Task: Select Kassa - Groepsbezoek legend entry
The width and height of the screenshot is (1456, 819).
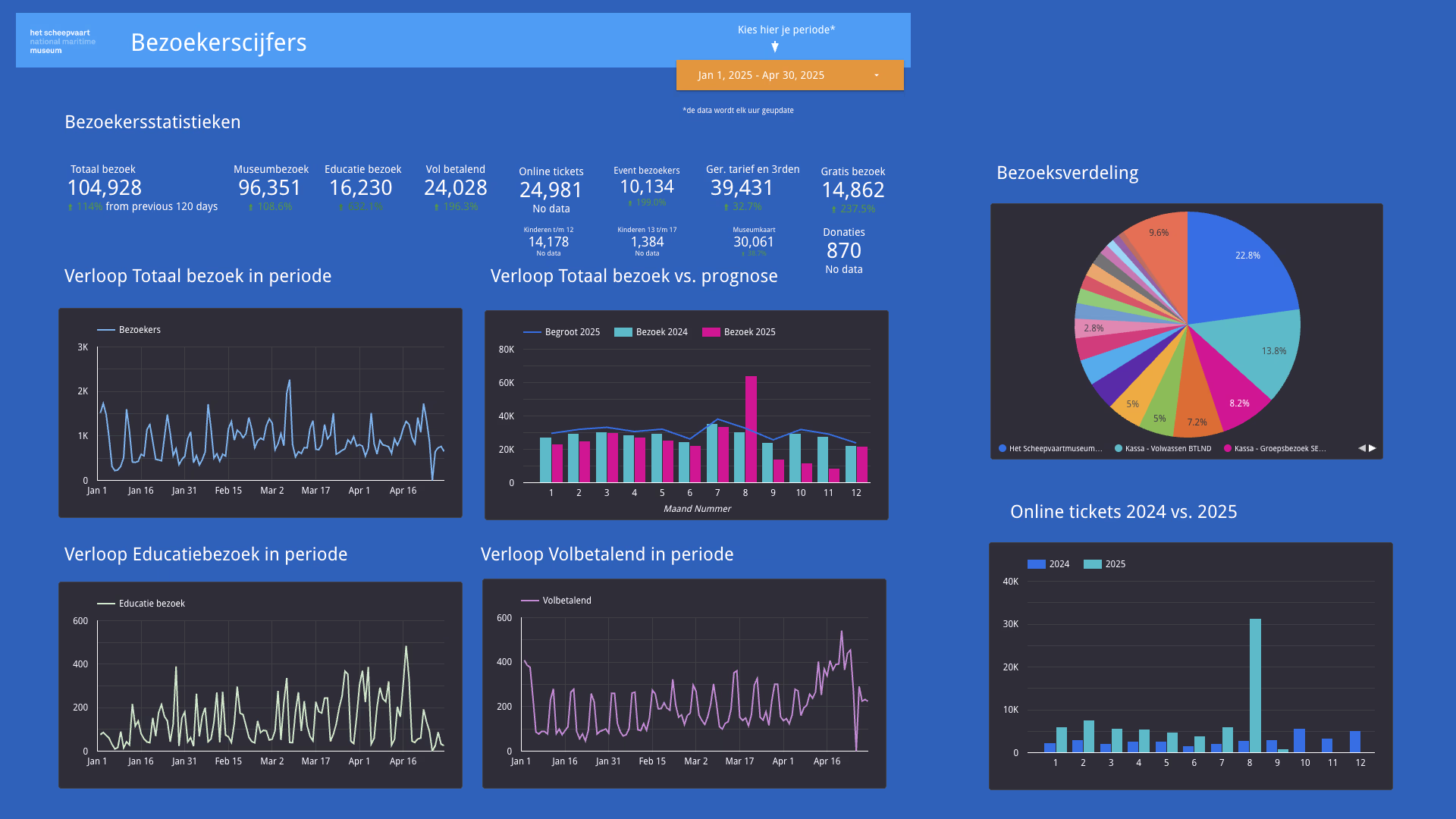Action: click(1279, 449)
